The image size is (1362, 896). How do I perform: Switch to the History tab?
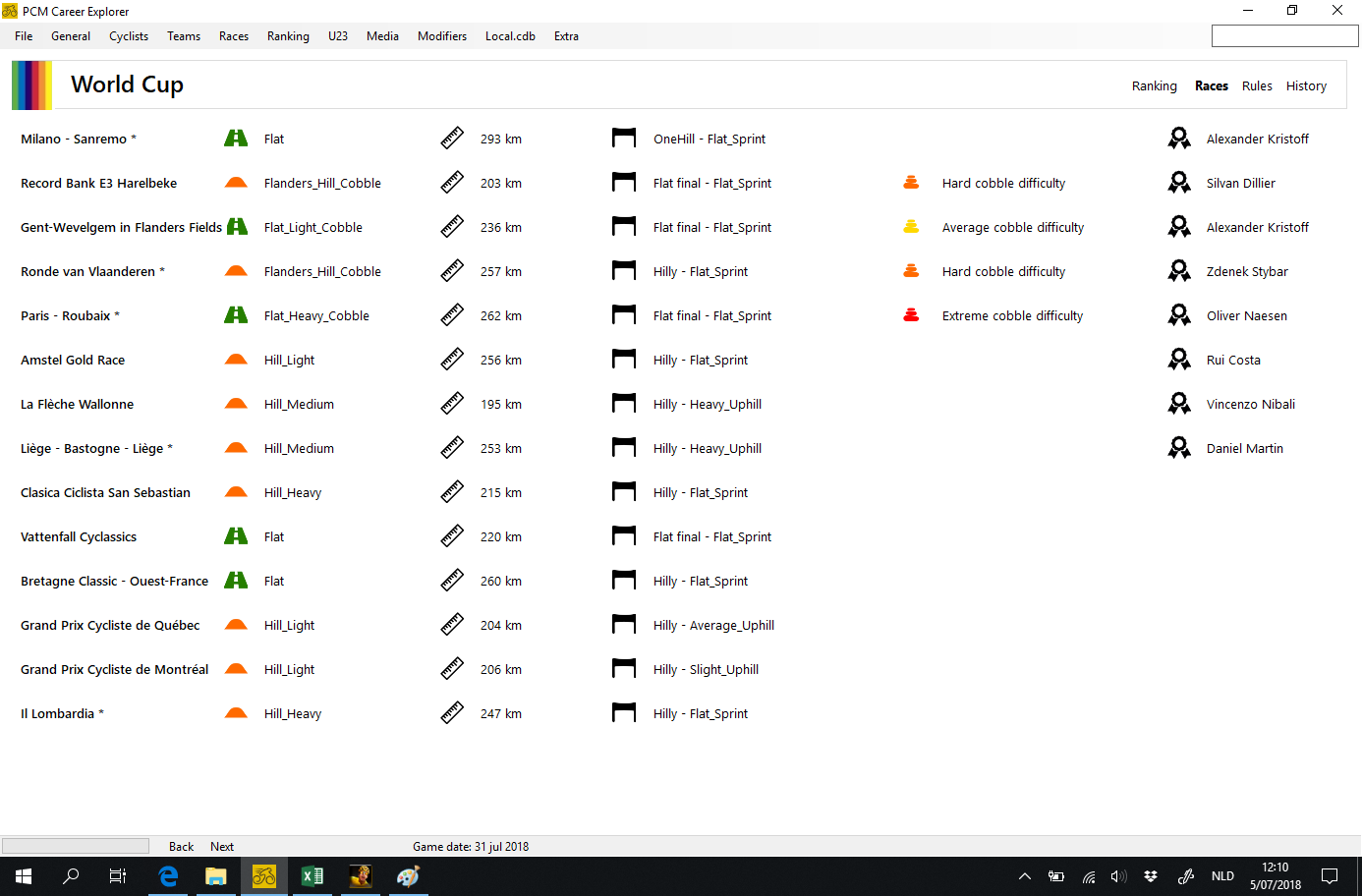tap(1306, 86)
